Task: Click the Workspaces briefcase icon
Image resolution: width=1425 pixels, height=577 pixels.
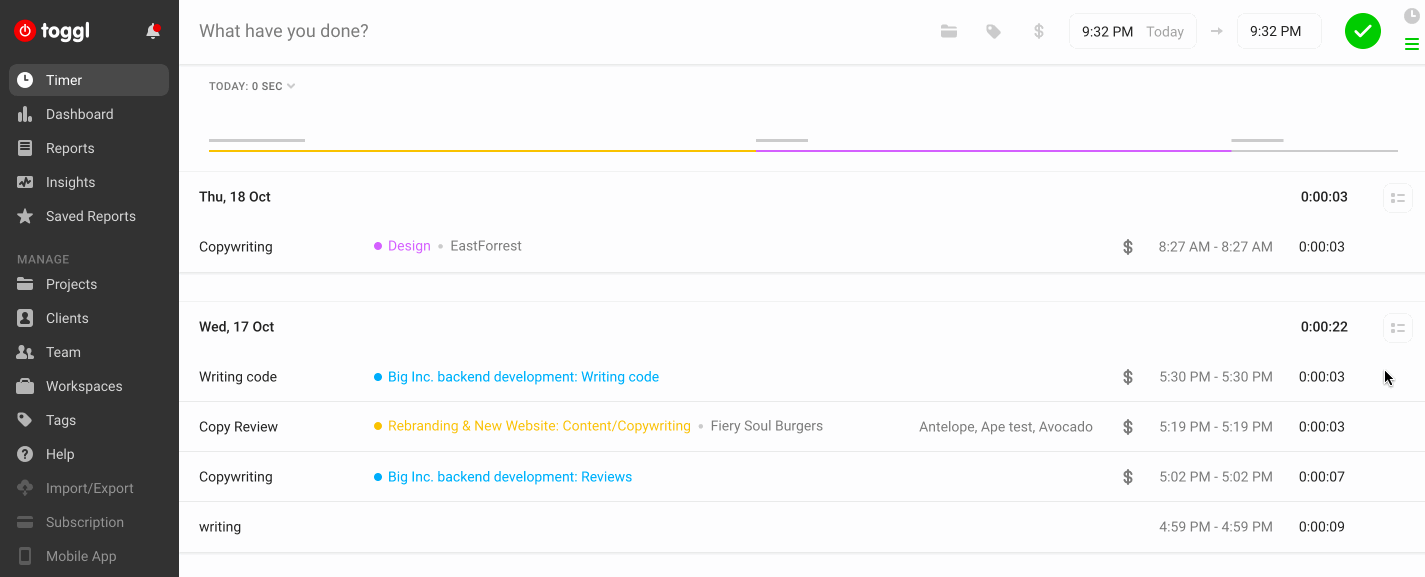Action: pyautogui.click(x=25, y=386)
